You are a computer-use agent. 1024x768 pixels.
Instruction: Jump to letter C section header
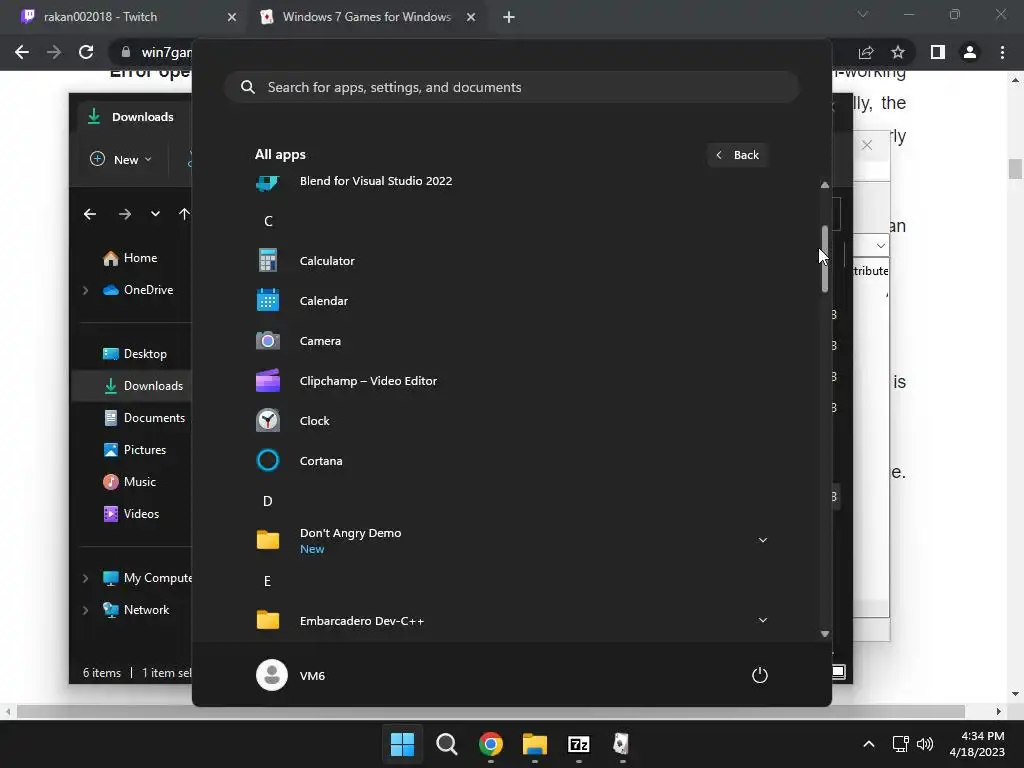tap(268, 221)
